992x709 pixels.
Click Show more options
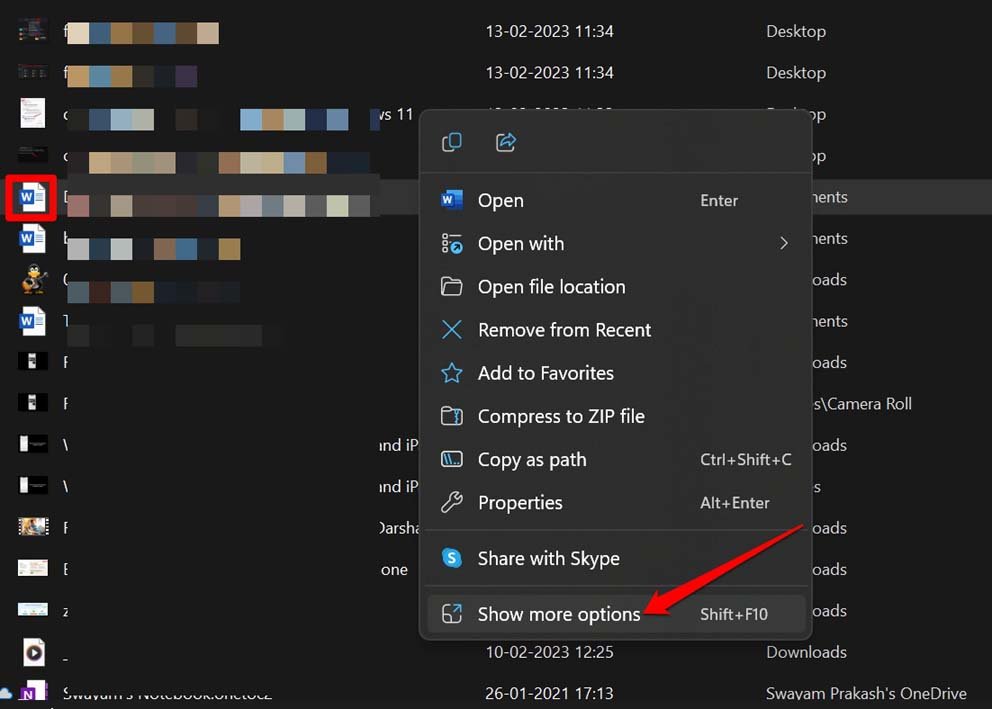(x=558, y=614)
